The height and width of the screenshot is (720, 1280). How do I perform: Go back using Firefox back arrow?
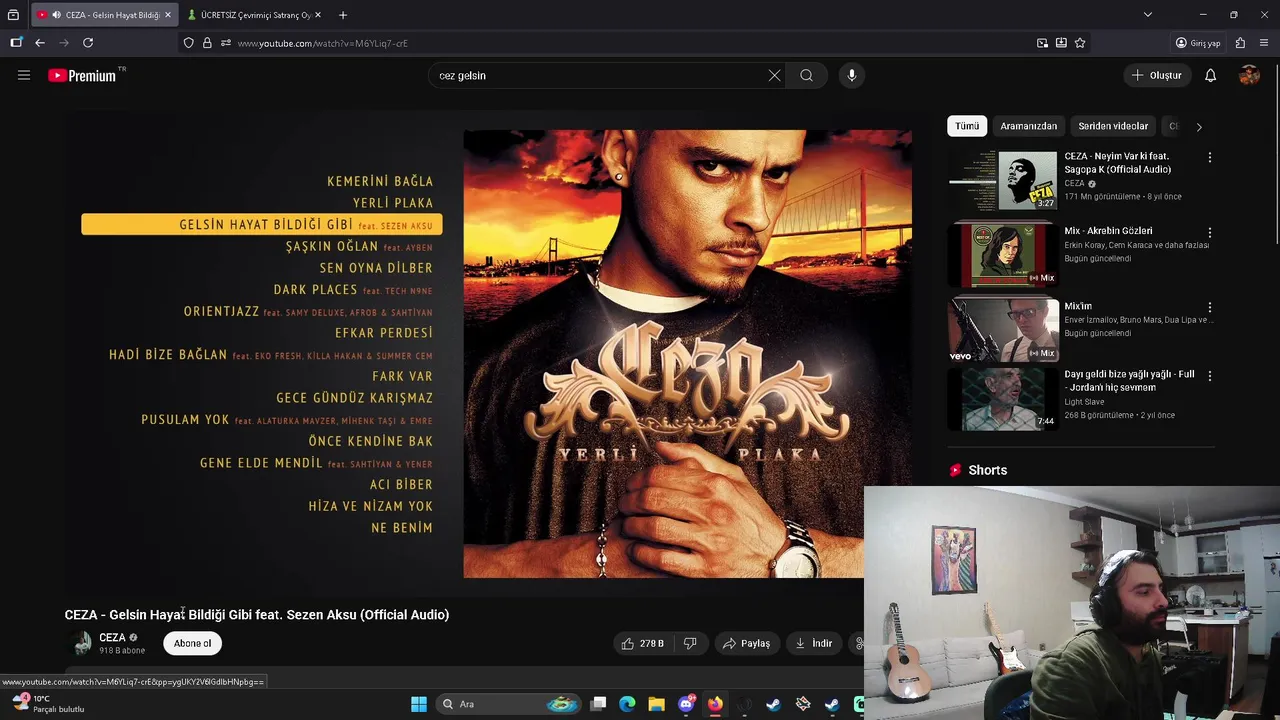pos(40,43)
